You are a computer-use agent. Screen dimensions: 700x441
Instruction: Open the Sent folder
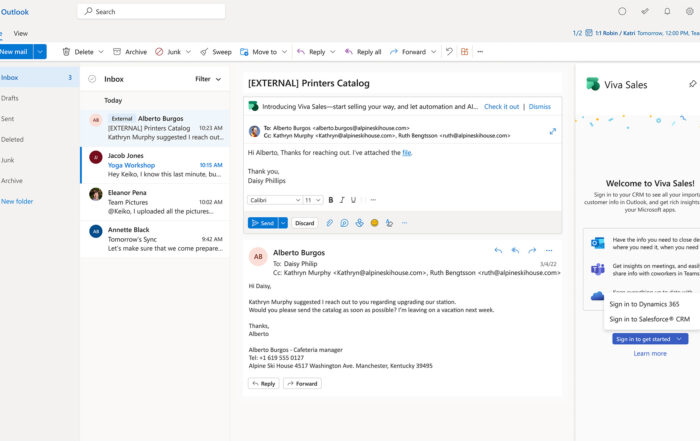8,119
